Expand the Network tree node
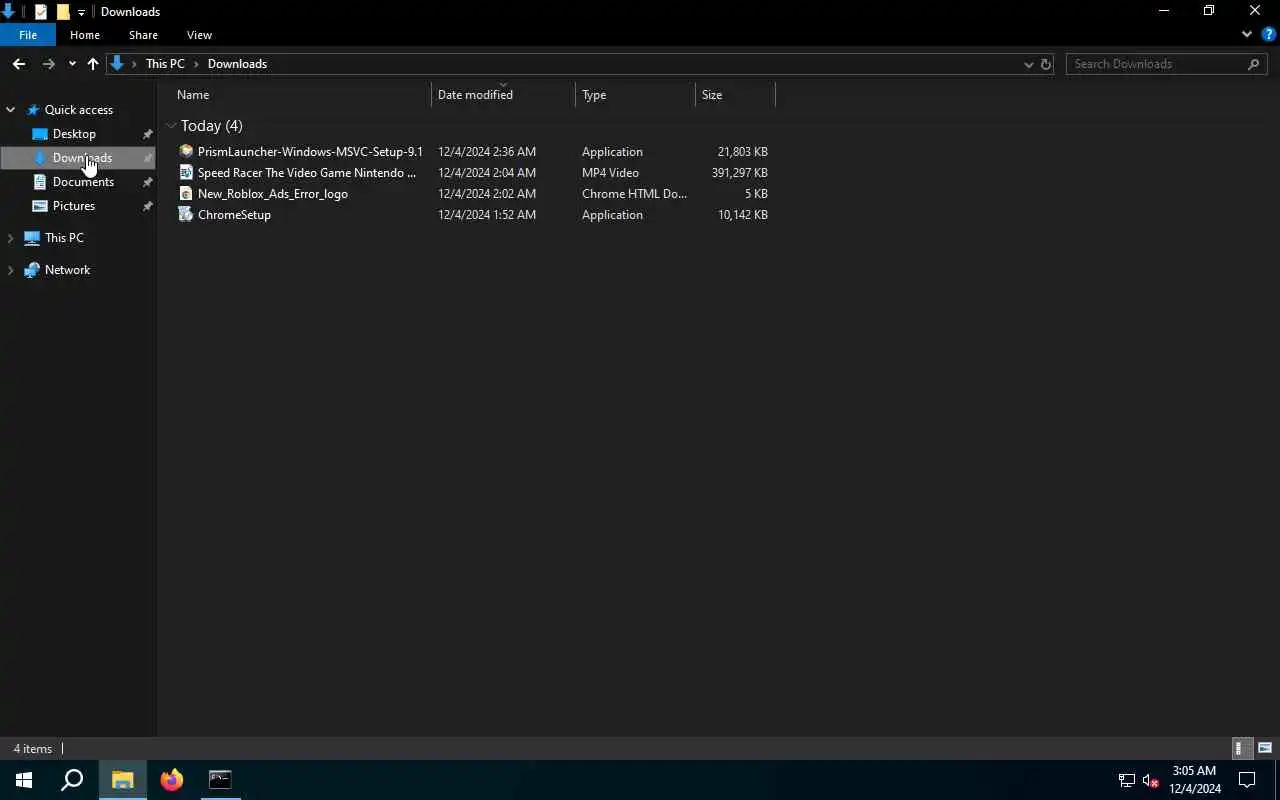The height and width of the screenshot is (800, 1280). pyautogui.click(x=11, y=270)
